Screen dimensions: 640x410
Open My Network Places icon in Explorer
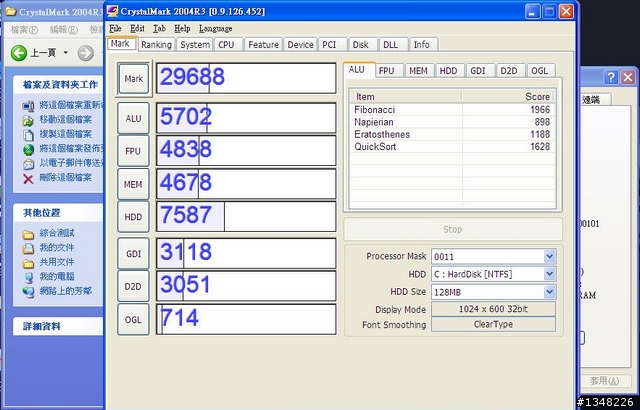[x=28, y=292]
